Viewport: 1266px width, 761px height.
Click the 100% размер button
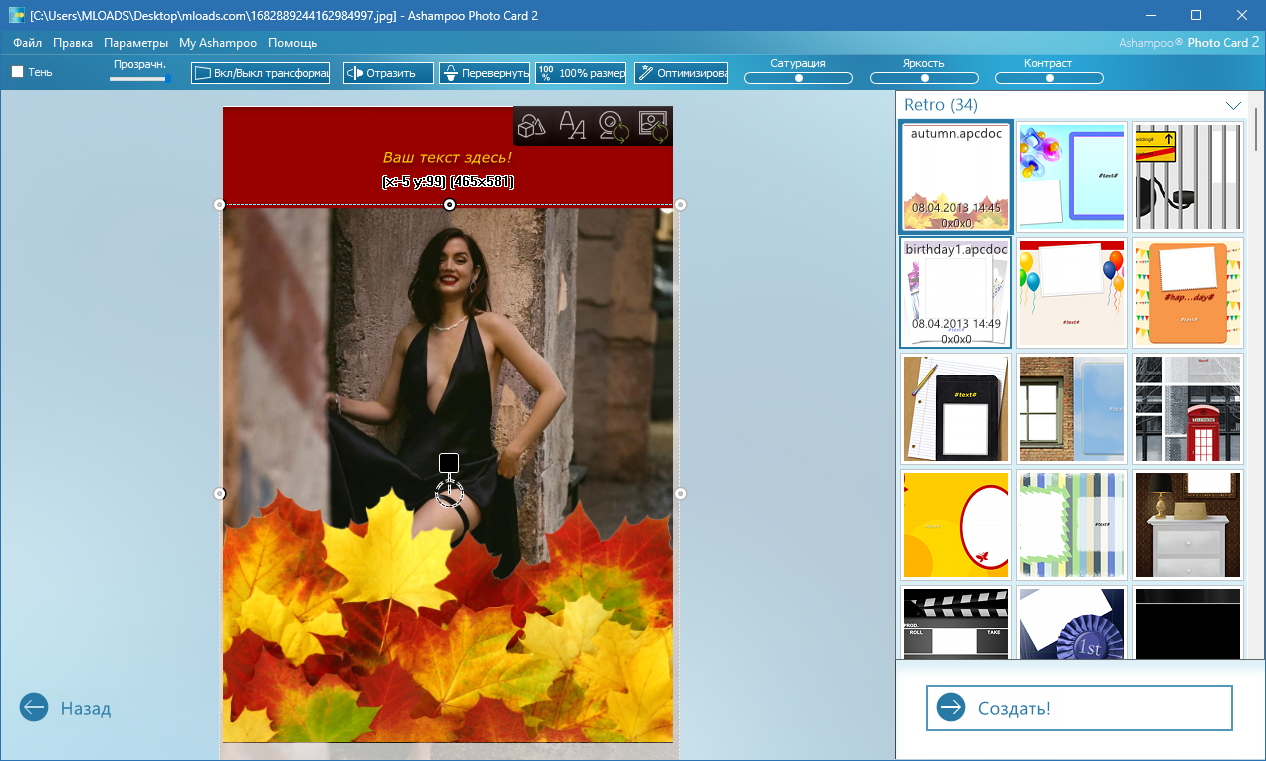tap(580, 73)
